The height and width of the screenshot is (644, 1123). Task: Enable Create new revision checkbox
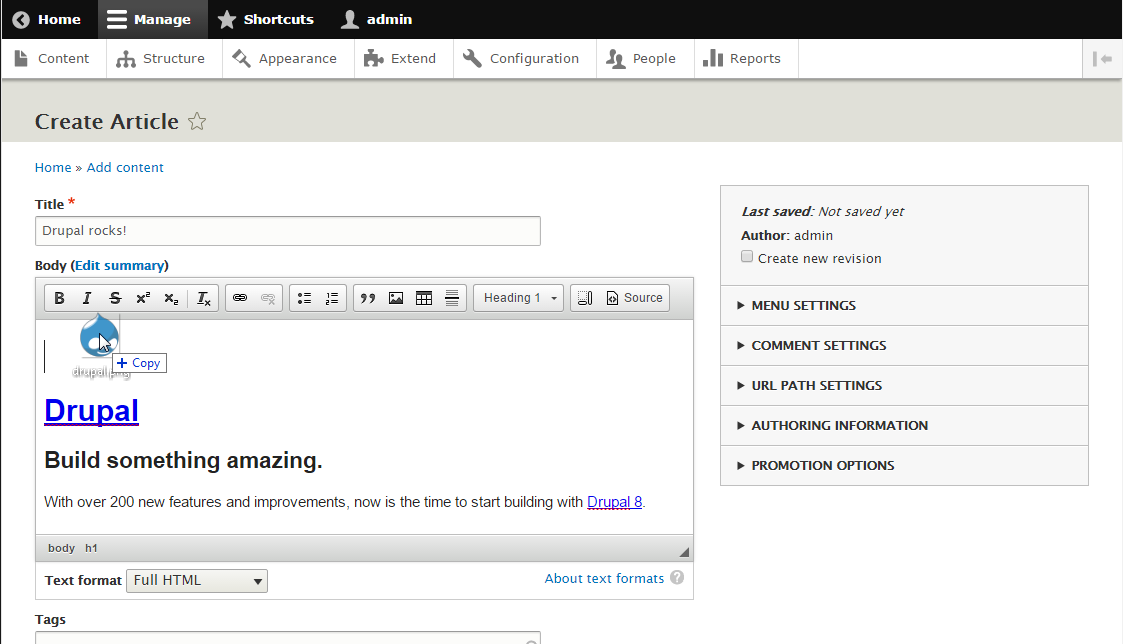point(747,256)
